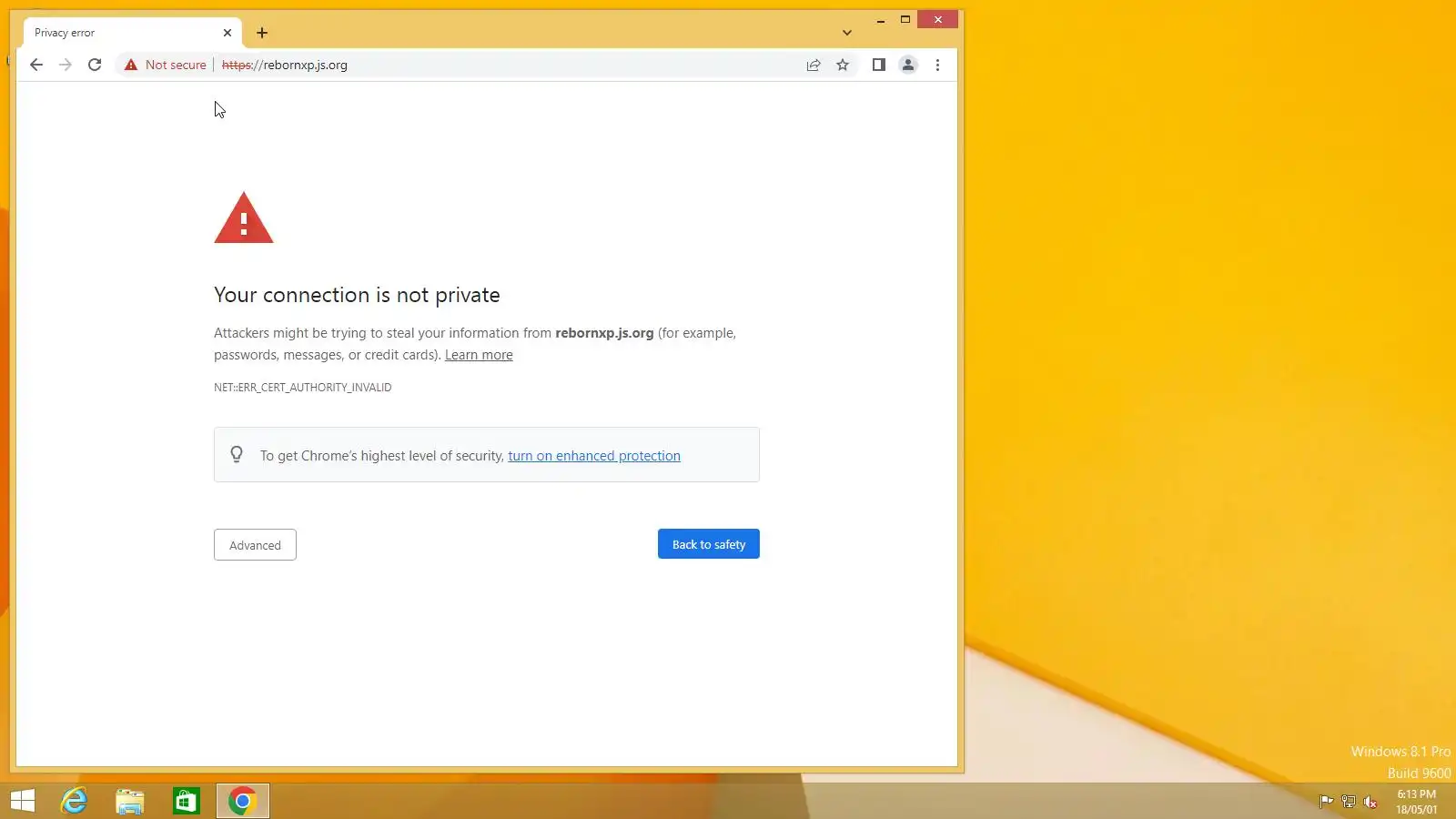Screen dimensions: 1456x819
Task: Close the Privacy error tab
Action: tap(227, 33)
